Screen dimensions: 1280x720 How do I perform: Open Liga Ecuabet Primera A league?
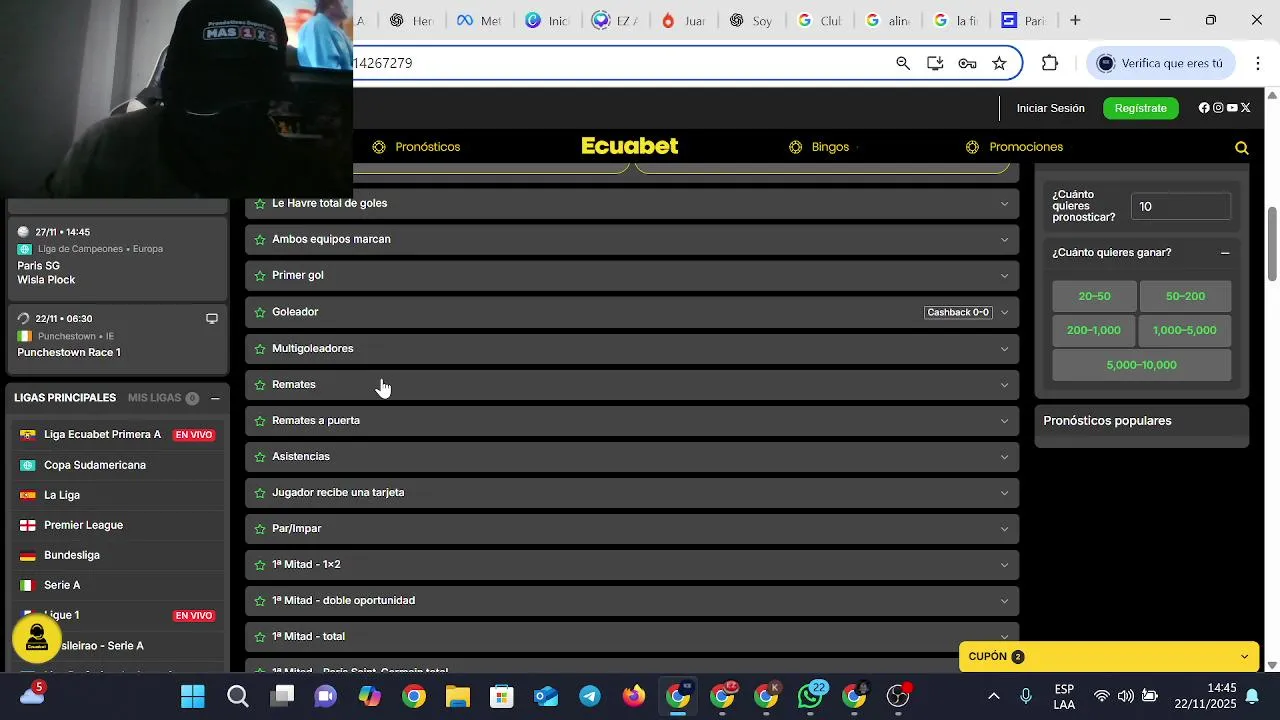pos(102,435)
